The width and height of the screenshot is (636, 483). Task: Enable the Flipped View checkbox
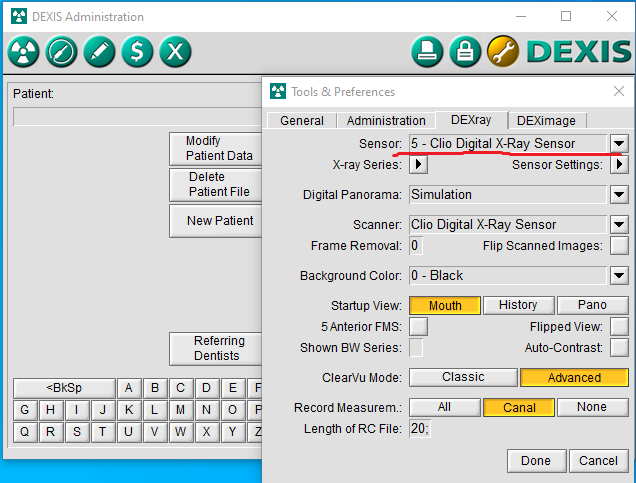[619, 326]
